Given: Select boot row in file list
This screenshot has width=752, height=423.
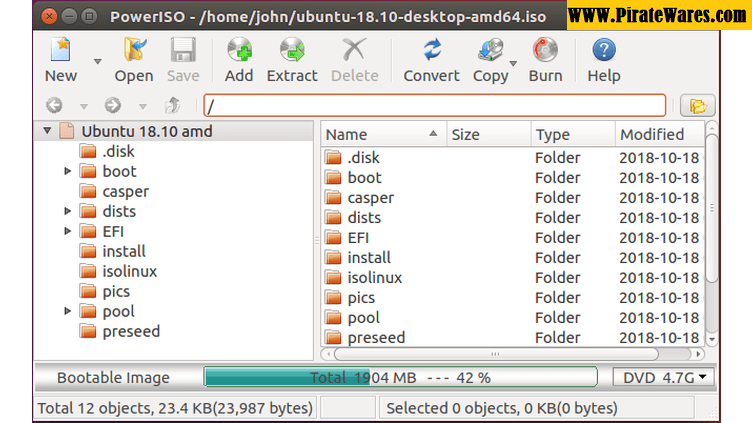Looking at the screenshot, I should (x=513, y=177).
